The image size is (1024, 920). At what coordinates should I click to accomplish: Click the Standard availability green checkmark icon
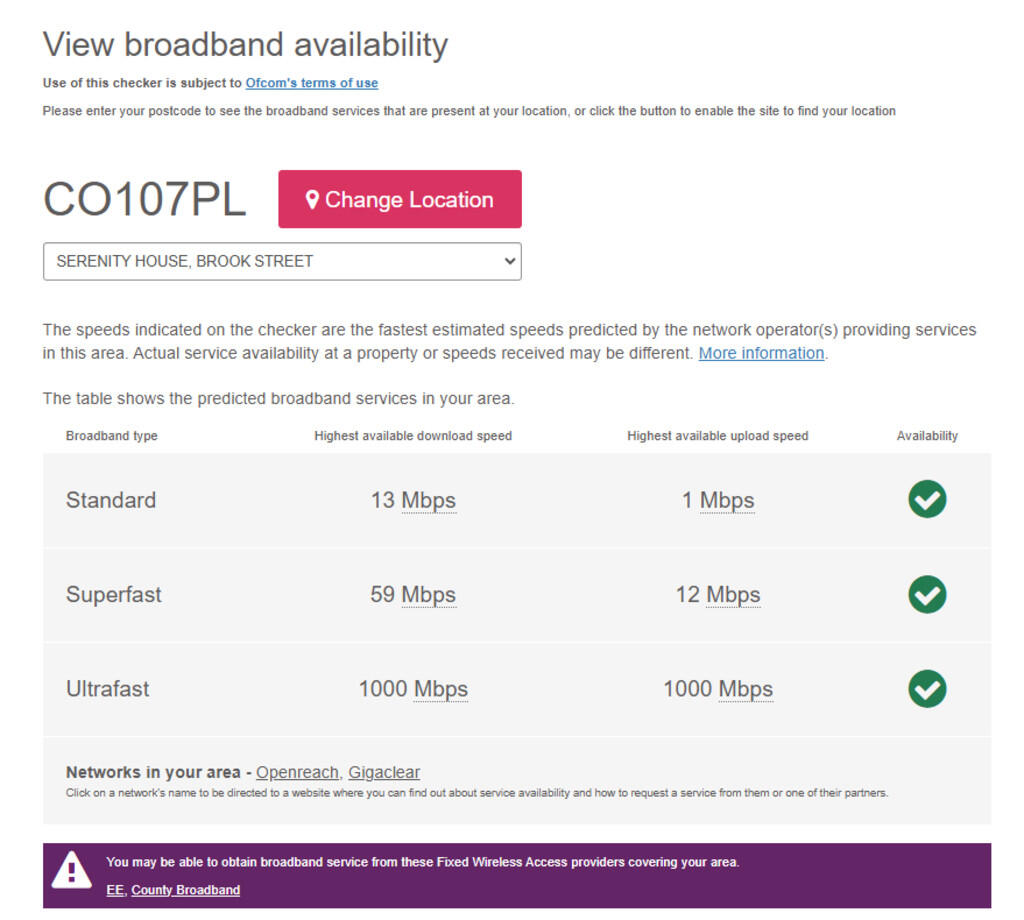[x=927, y=499]
